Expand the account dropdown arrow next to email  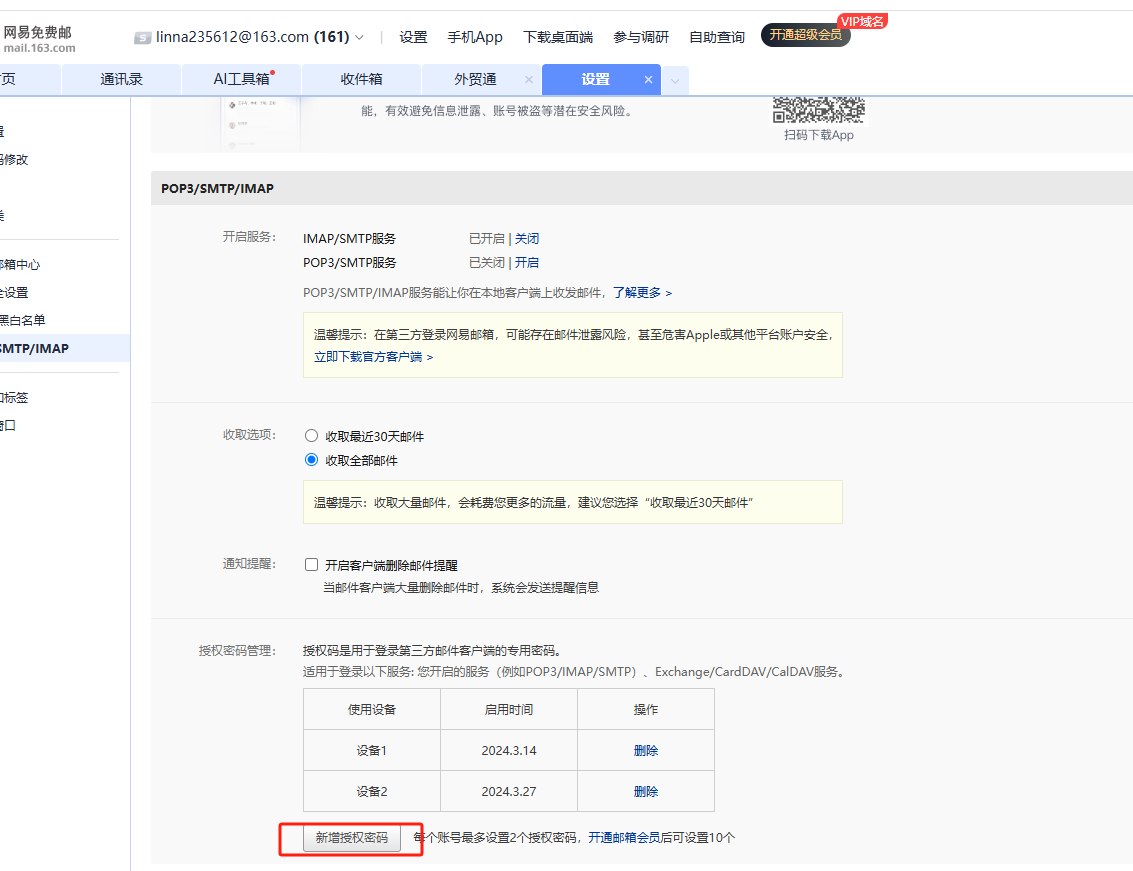coord(360,38)
